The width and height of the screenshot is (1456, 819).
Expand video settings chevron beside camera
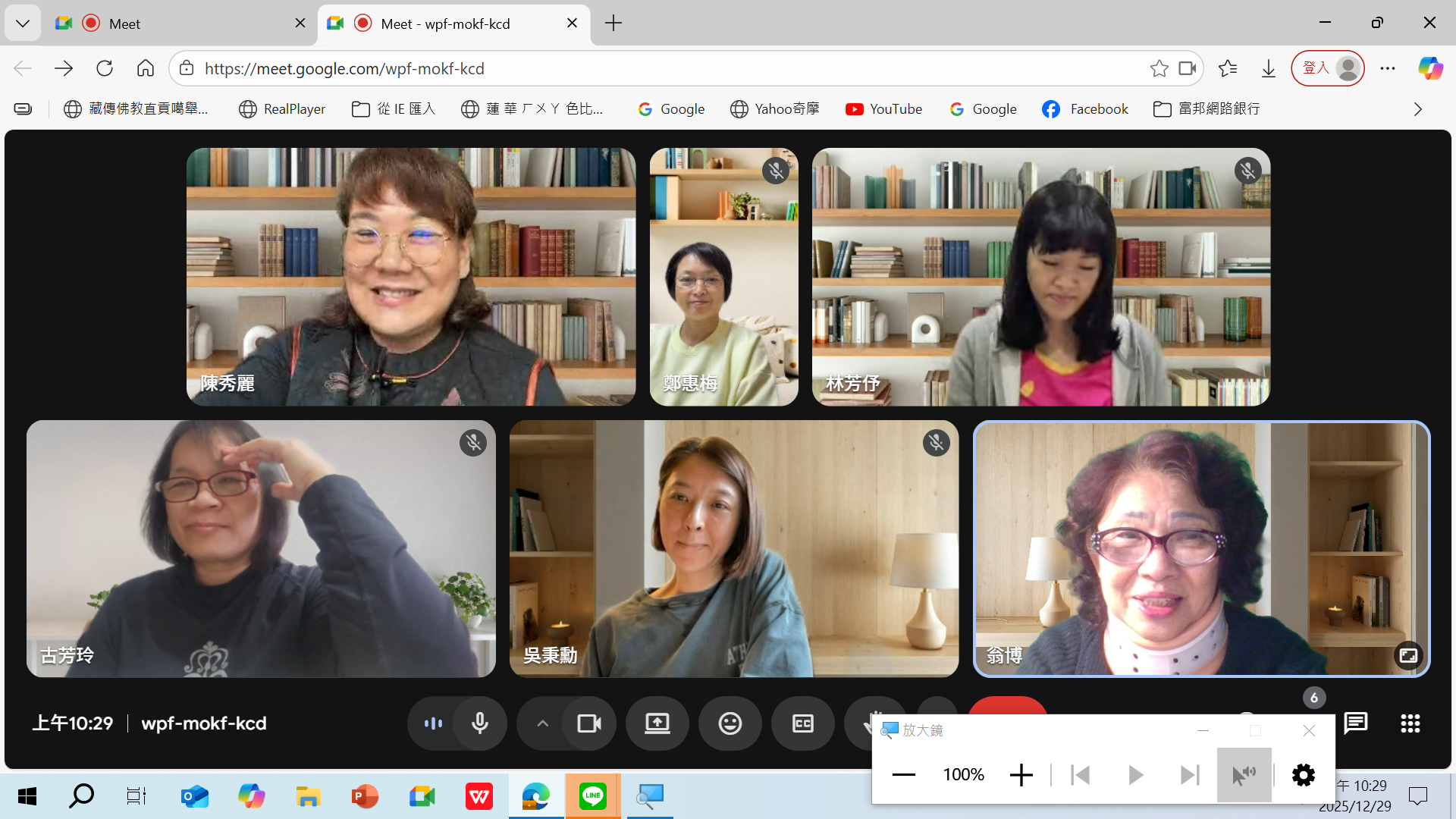click(542, 723)
